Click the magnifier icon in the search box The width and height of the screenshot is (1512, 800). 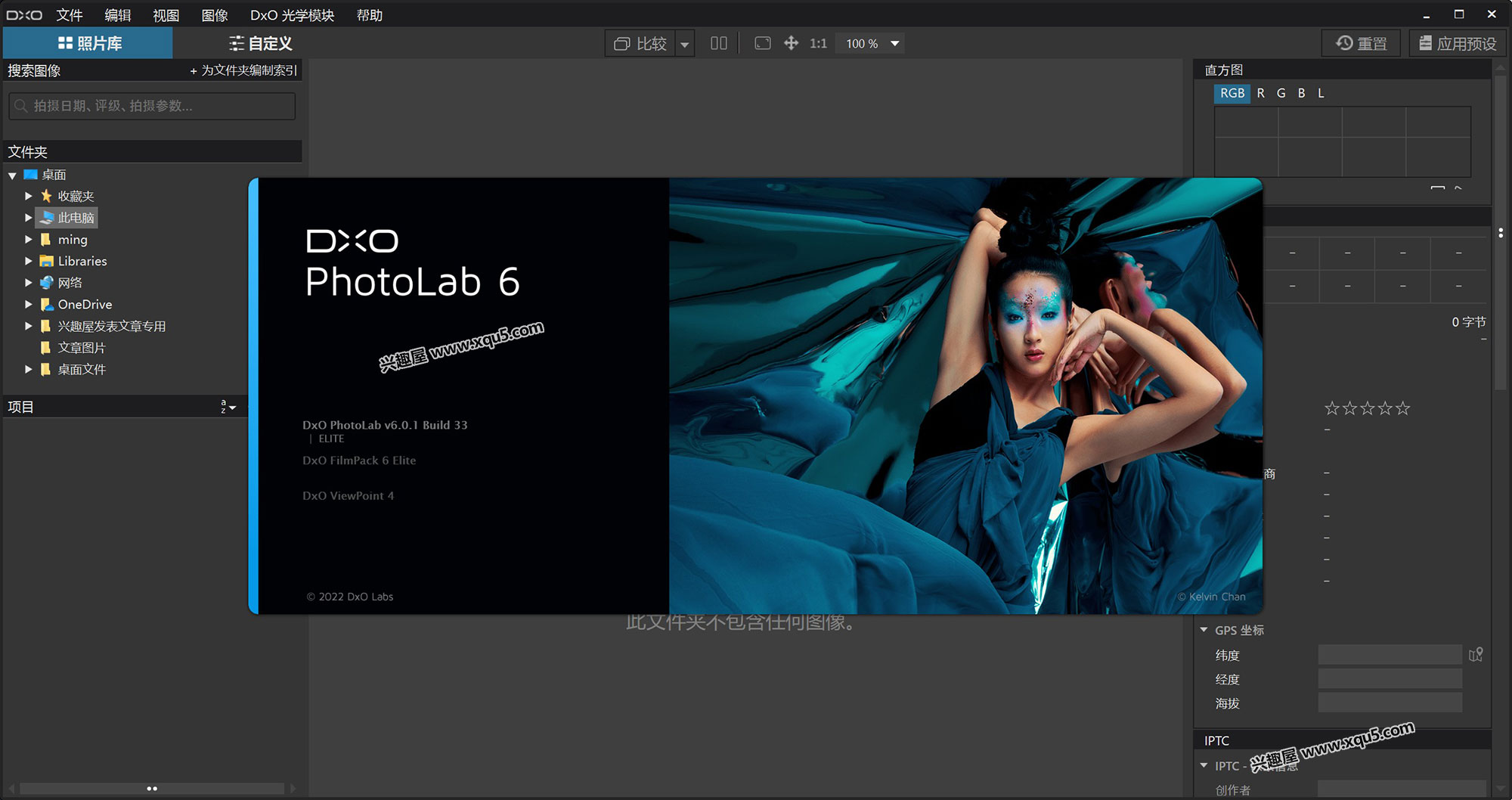[21, 106]
